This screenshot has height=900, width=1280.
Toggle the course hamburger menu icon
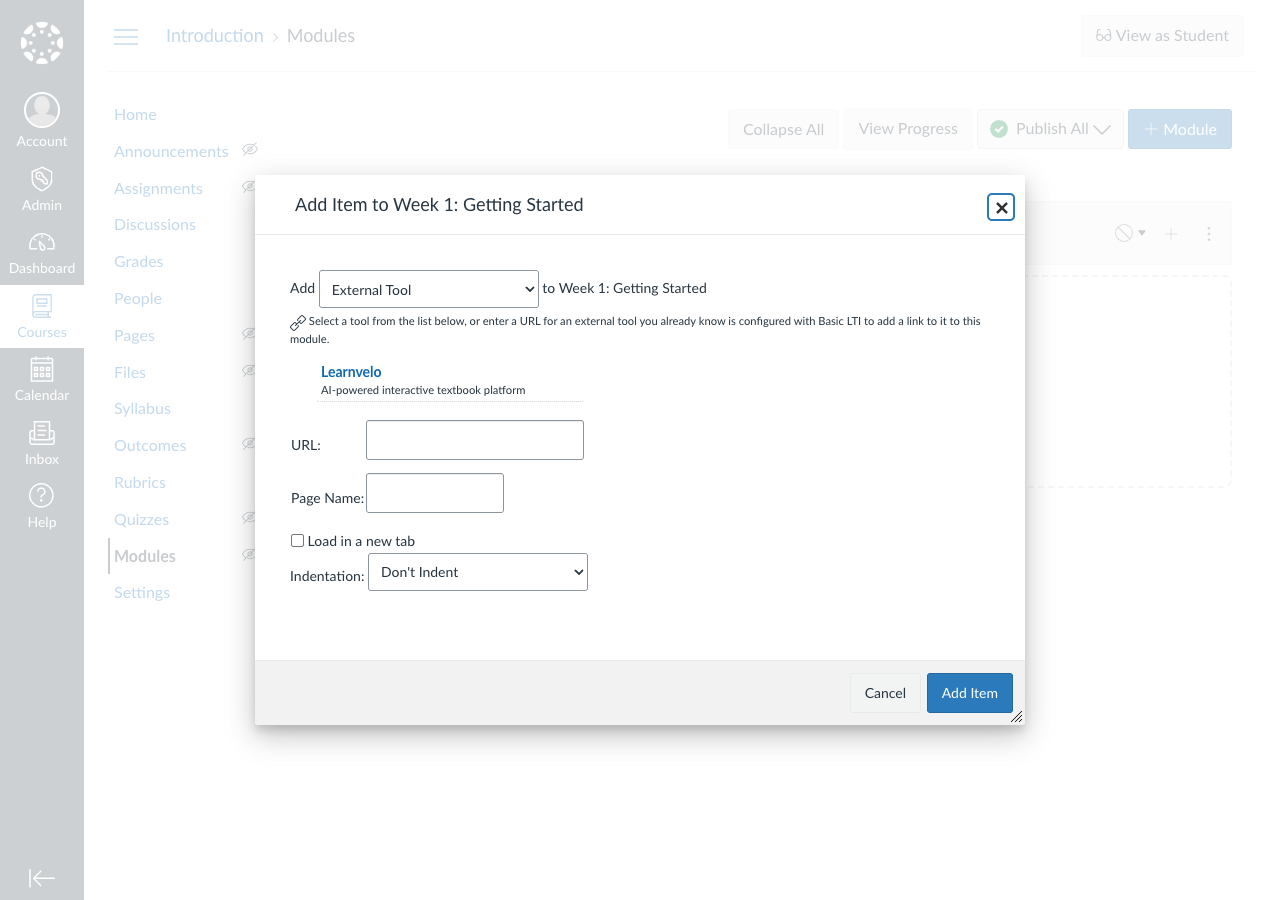click(126, 37)
